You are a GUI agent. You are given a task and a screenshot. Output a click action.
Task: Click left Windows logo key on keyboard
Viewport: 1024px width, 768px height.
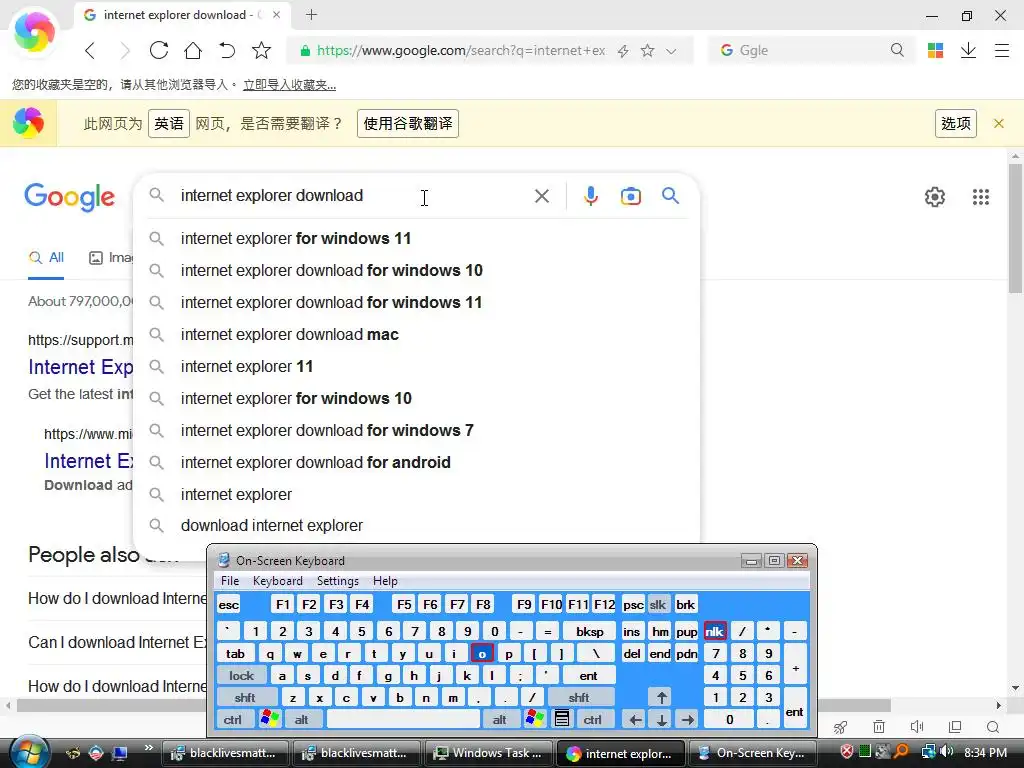(x=269, y=720)
